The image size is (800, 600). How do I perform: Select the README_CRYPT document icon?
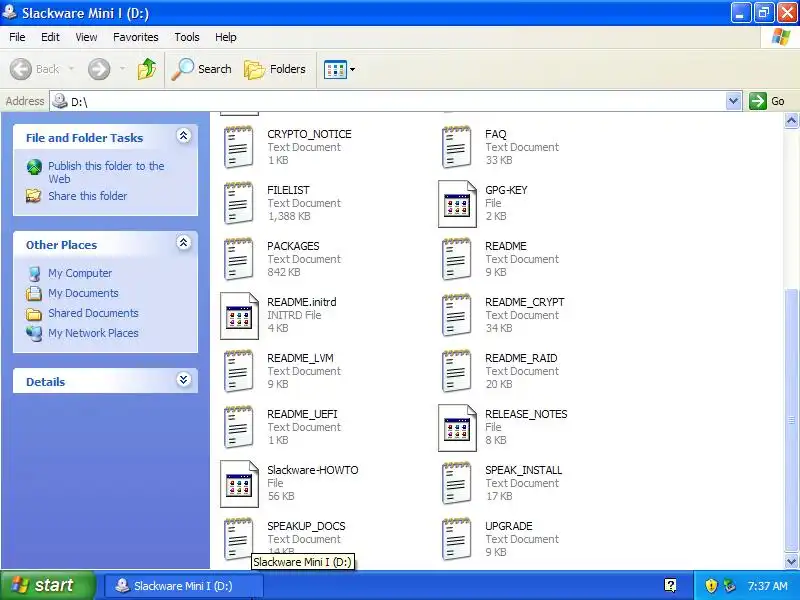click(457, 315)
